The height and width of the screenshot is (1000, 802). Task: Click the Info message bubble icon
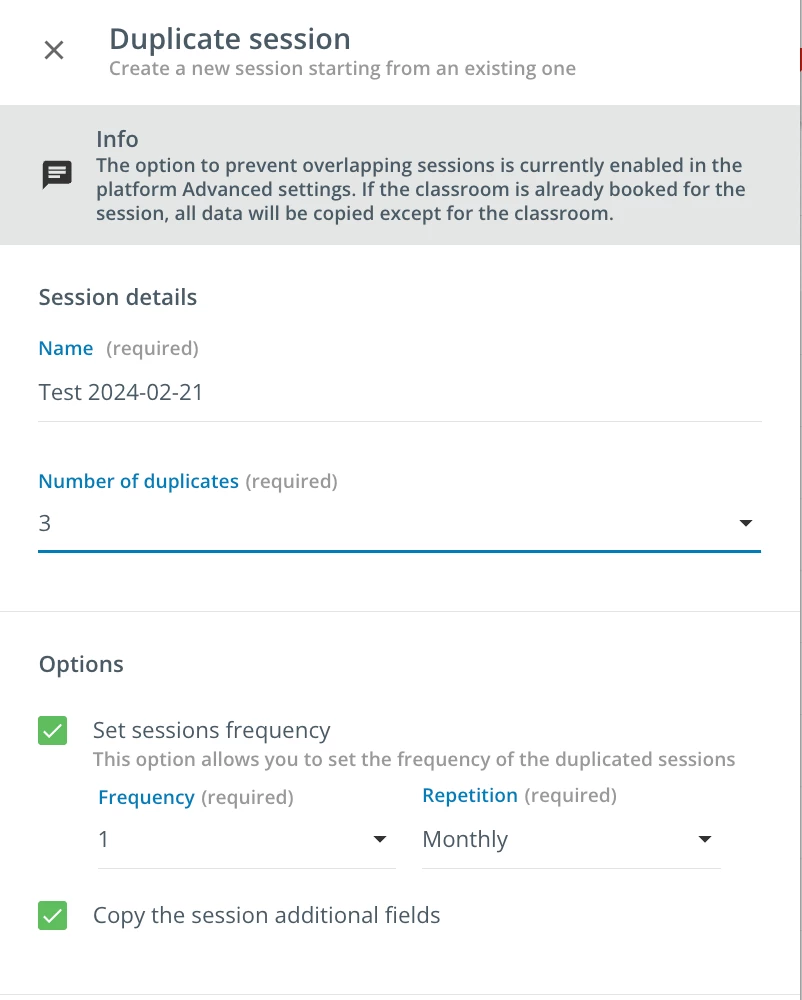[57, 175]
